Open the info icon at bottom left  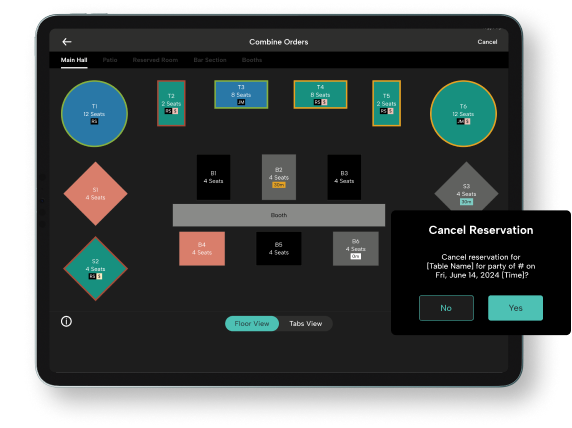point(66,321)
